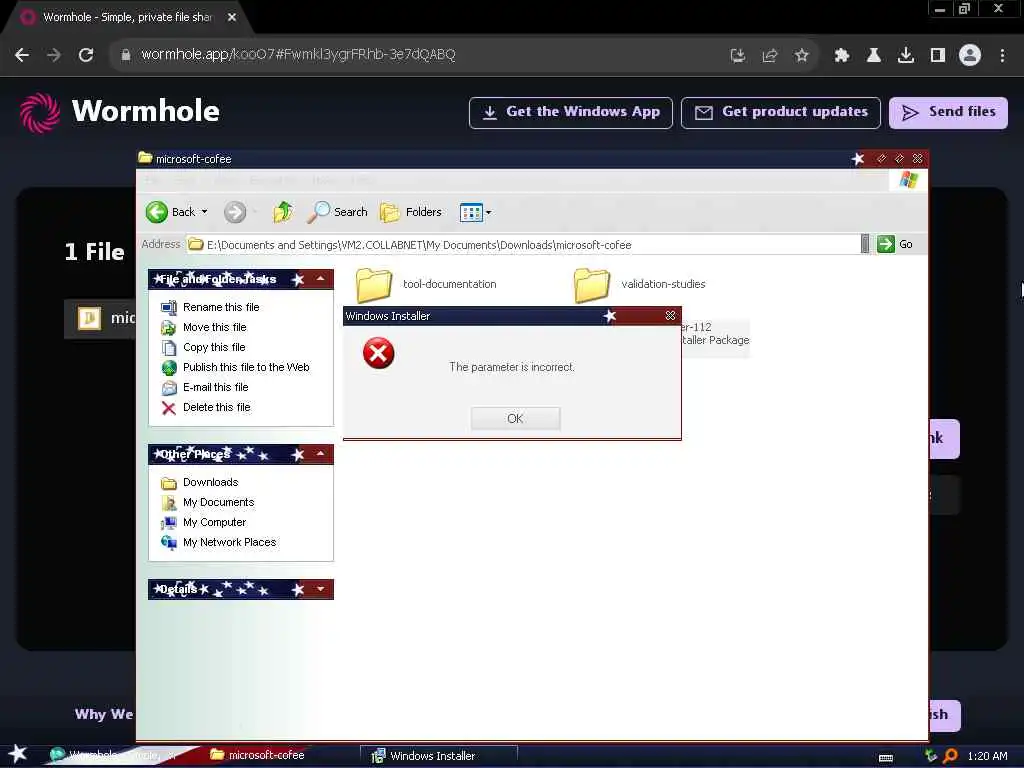Image resolution: width=1024 pixels, height=768 pixels.
Task: Open Search in Explorer toolbar
Action: click(x=338, y=212)
